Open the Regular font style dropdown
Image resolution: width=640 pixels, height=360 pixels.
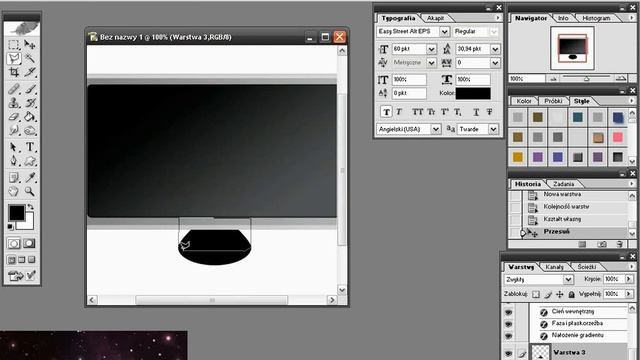(x=494, y=31)
